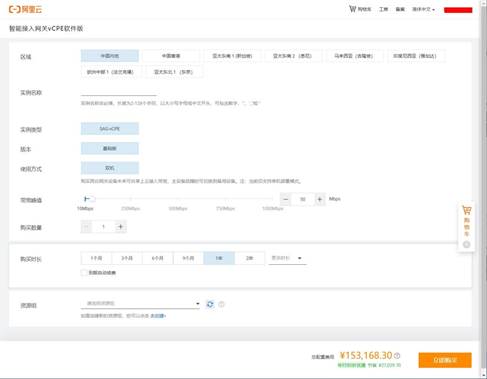Viewport: 487px width, 379px height.
Task: Select the 基础版 edition option
Action: pyautogui.click(x=110, y=148)
